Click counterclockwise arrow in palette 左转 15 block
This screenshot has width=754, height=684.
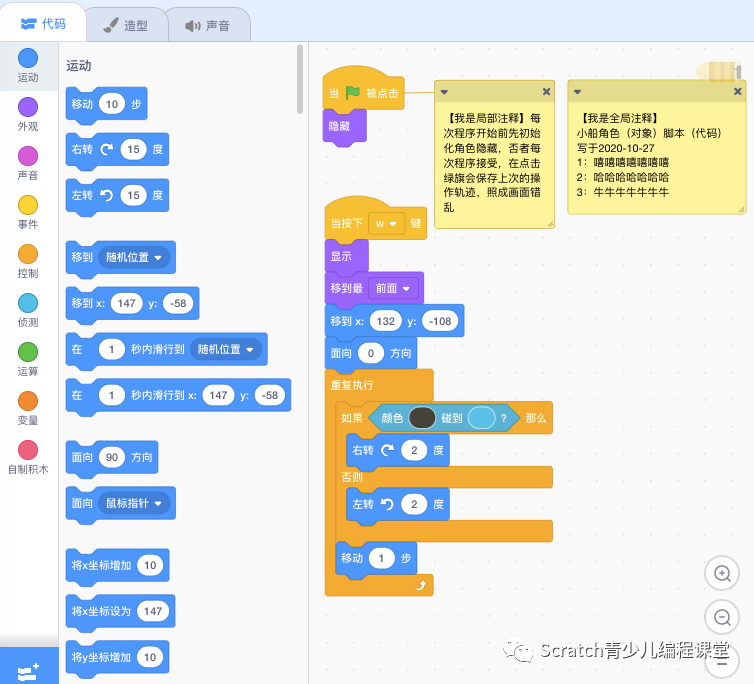click(x=106, y=195)
